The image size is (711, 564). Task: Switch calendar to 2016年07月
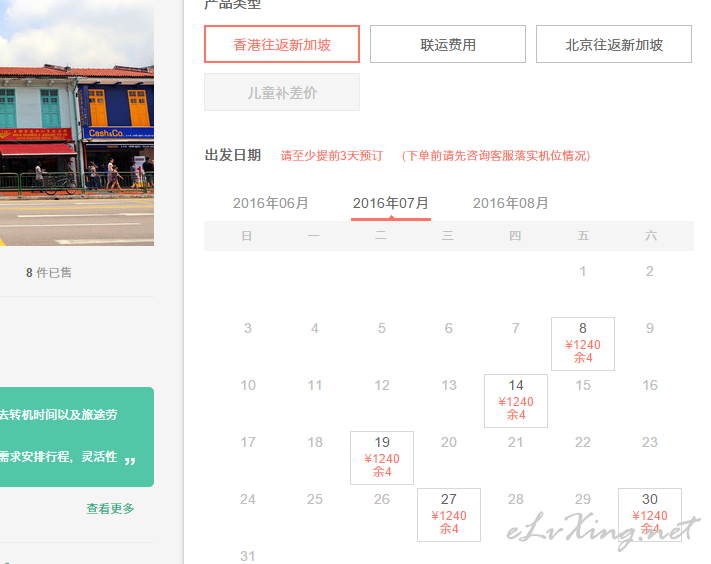click(390, 203)
